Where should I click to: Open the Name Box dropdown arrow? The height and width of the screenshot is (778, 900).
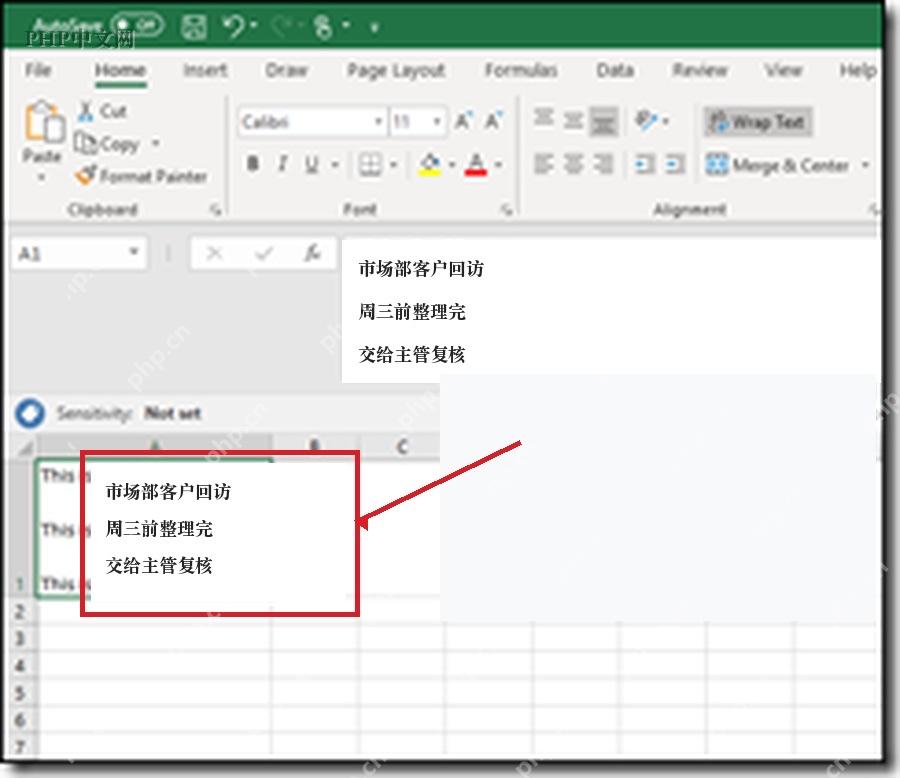(134, 252)
